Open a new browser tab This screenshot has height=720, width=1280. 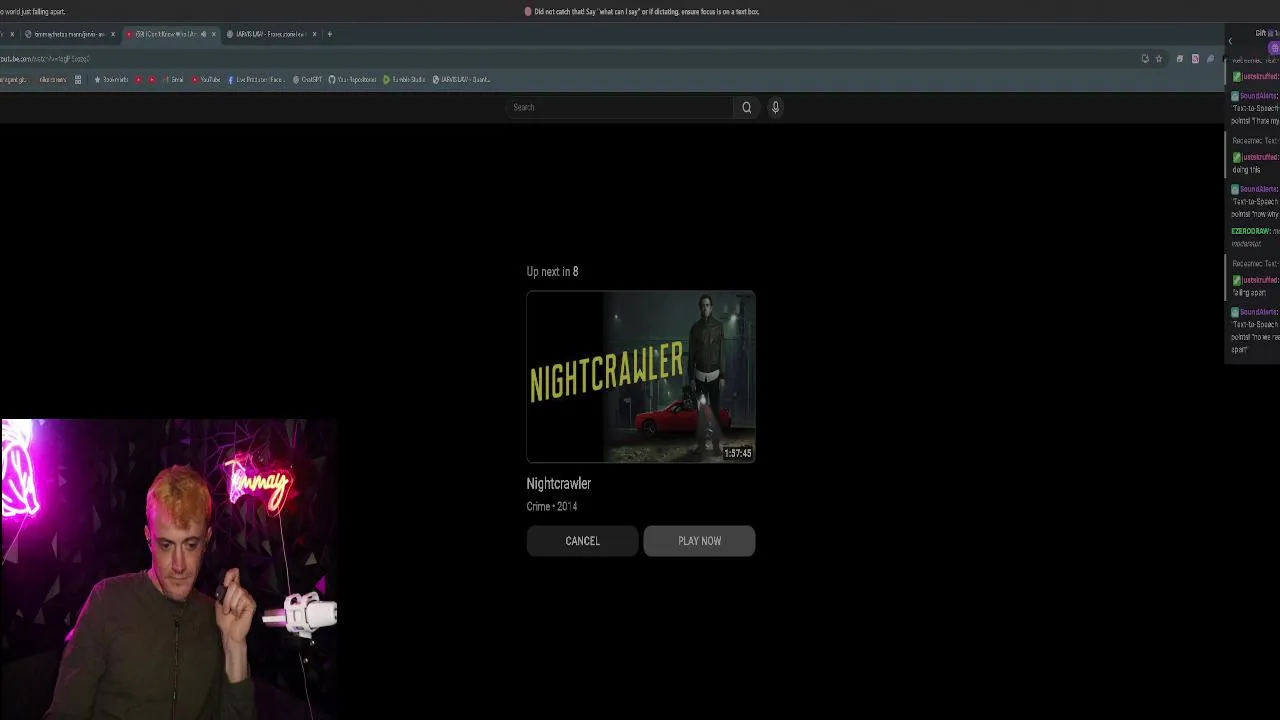pyautogui.click(x=329, y=34)
